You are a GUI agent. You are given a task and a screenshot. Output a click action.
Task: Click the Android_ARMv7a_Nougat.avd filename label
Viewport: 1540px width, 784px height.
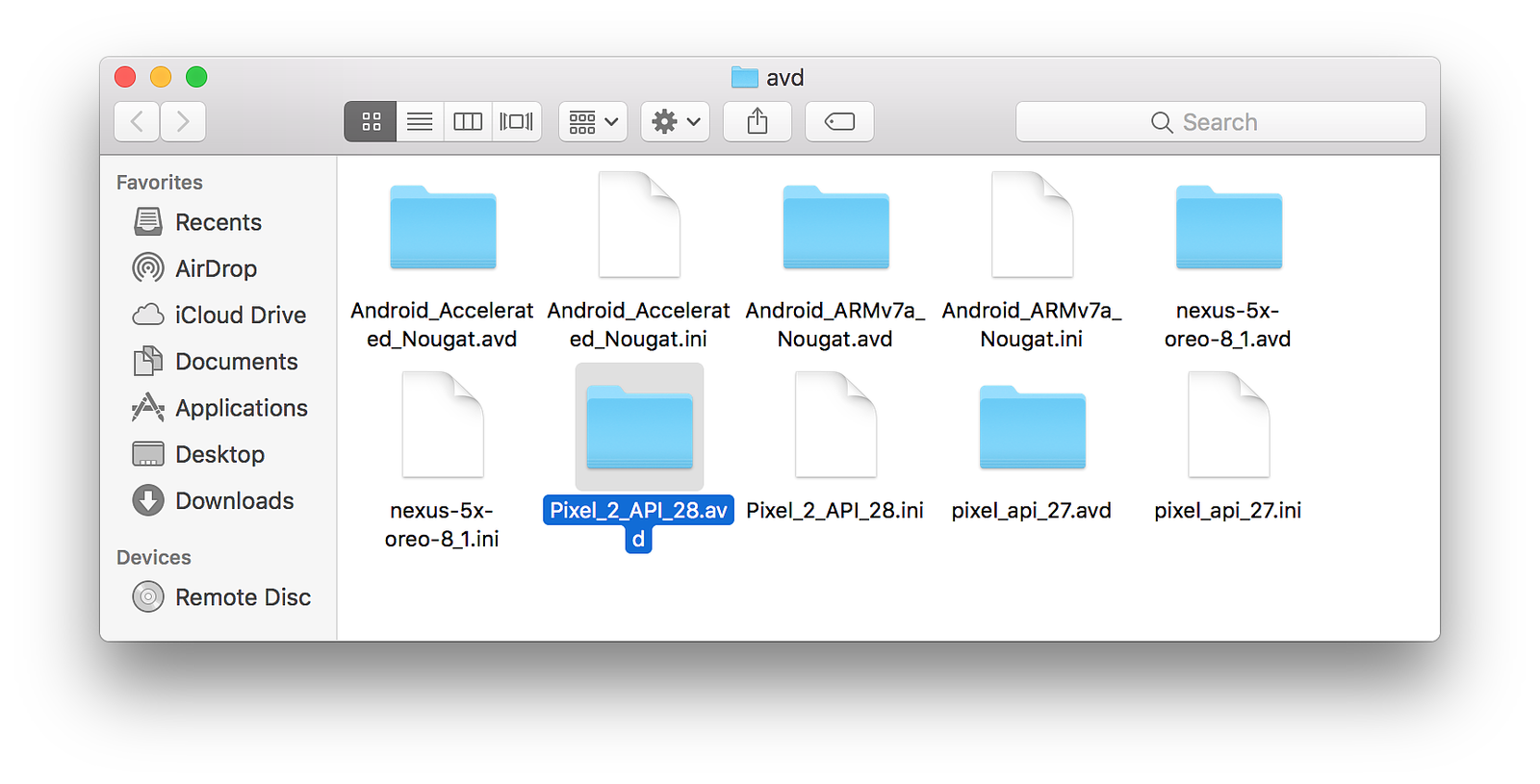click(x=835, y=324)
